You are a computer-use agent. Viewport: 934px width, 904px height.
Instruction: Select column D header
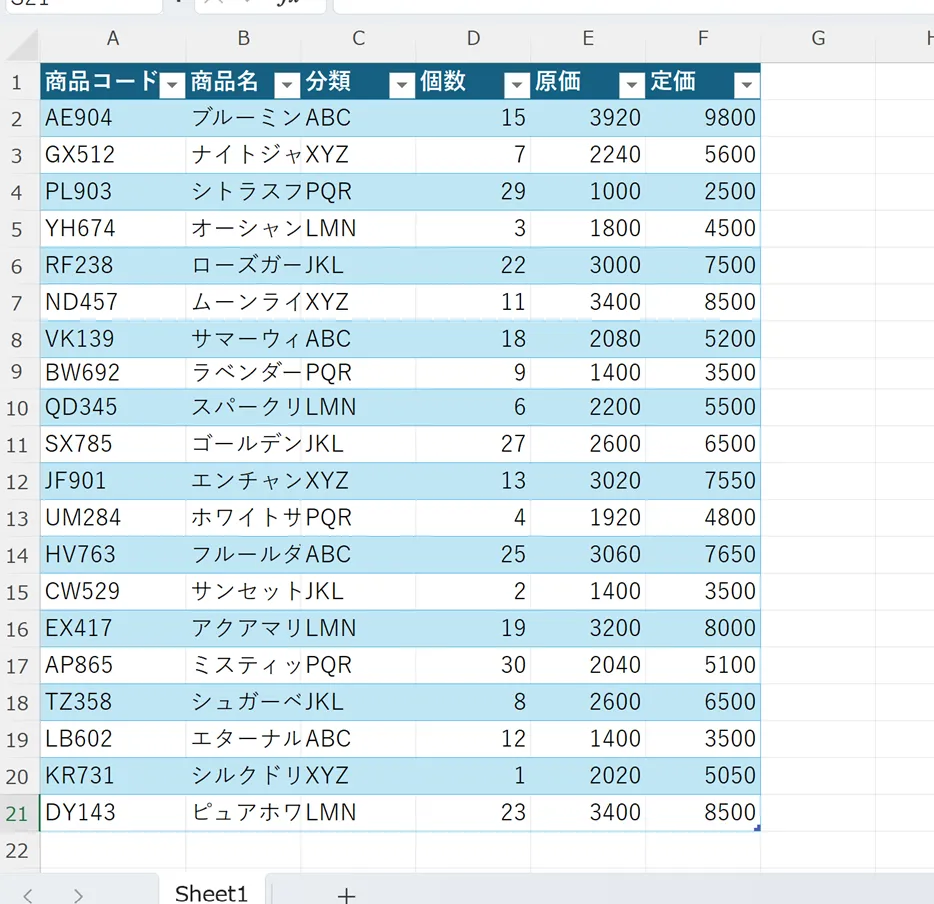coord(473,39)
